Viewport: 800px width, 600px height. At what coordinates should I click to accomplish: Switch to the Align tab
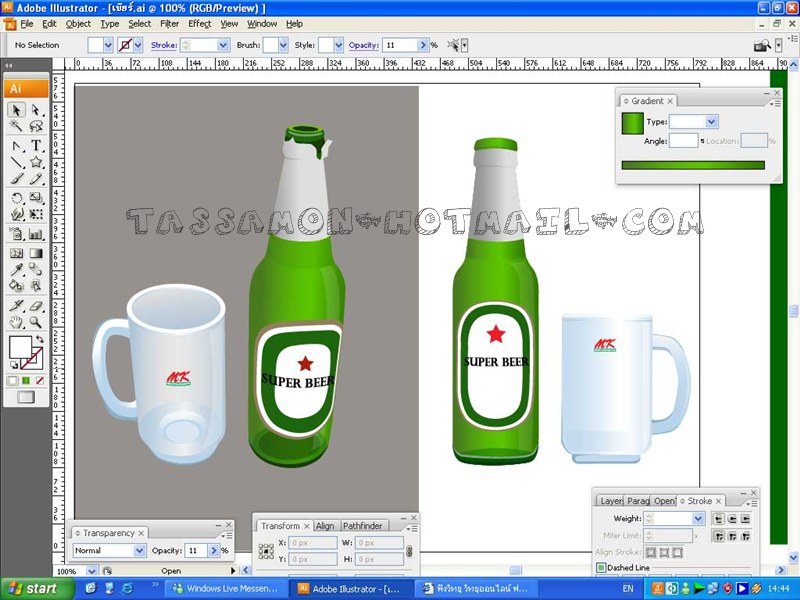point(325,526)
